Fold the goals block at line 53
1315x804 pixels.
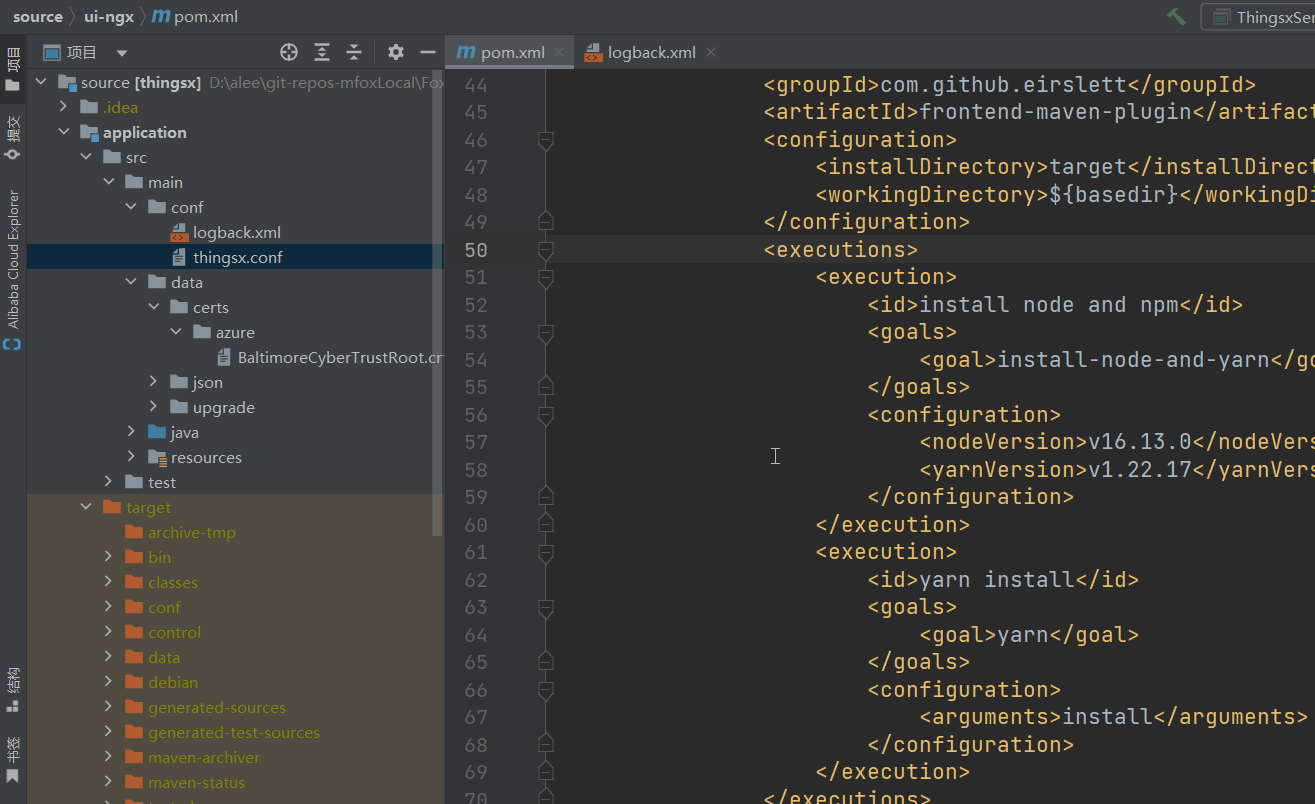pos(545,332)
